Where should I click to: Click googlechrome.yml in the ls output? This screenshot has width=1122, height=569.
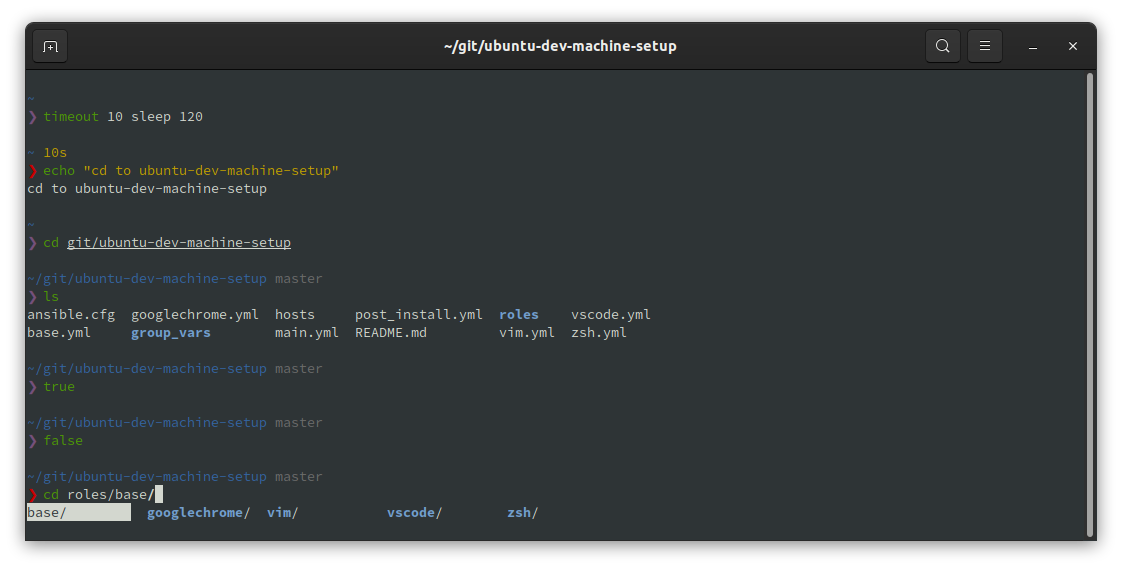click(x=195, y=315)
